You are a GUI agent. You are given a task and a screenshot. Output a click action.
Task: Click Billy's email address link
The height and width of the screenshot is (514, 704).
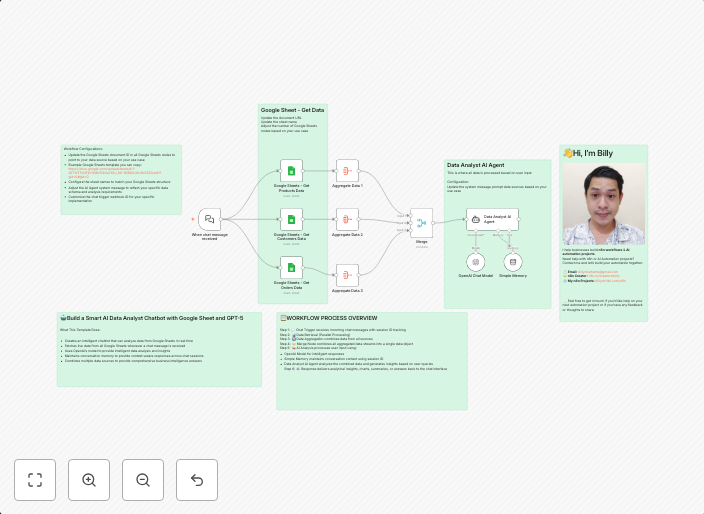598,272
